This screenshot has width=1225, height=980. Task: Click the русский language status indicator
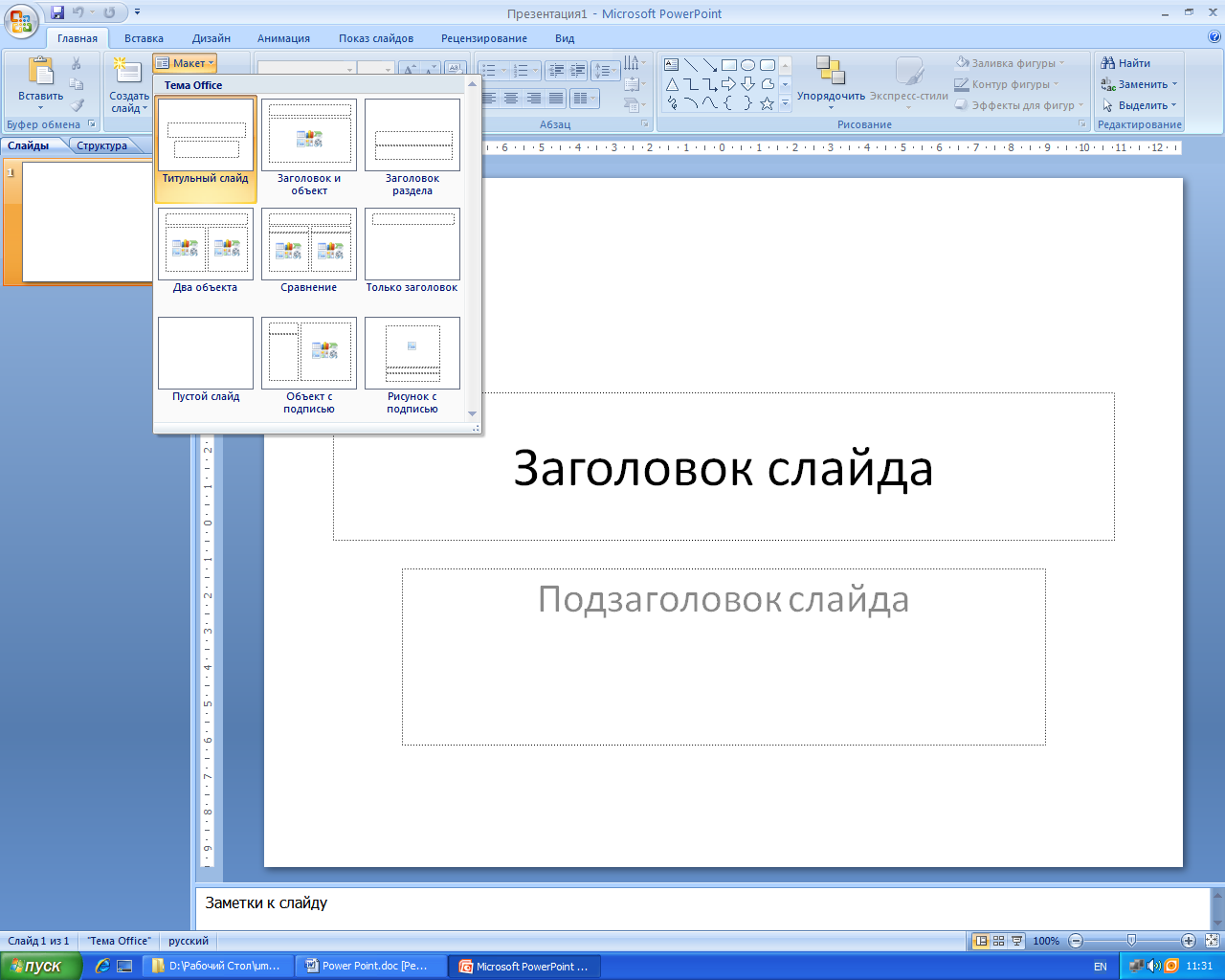click(189, 941)
